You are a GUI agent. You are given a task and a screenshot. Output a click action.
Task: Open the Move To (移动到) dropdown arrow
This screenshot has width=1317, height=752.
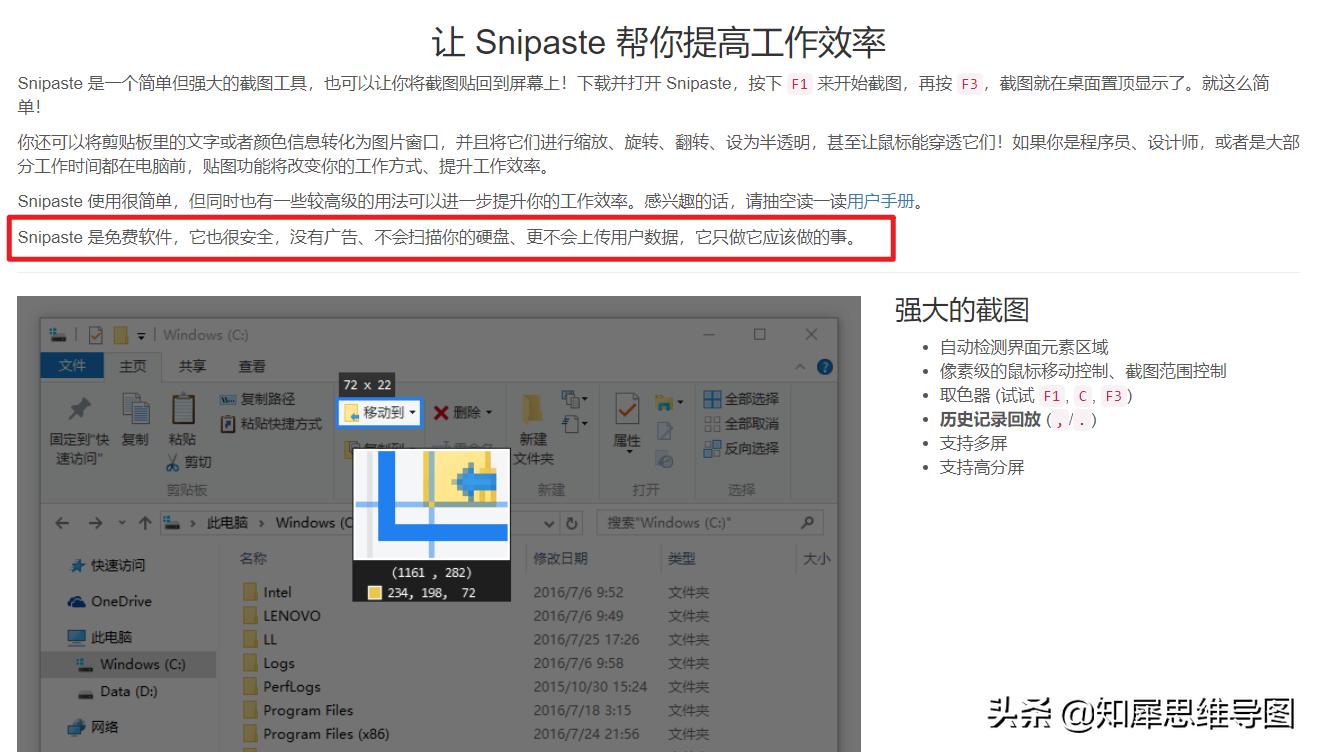[x=411, y=412]
